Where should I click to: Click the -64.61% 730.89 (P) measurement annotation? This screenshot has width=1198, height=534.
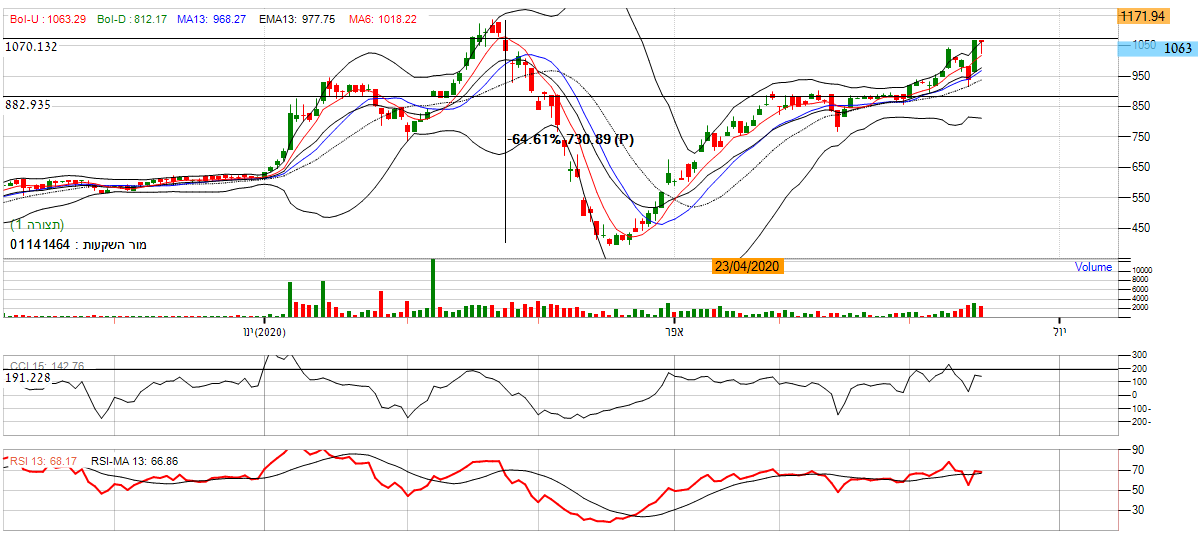pos(571,139)
